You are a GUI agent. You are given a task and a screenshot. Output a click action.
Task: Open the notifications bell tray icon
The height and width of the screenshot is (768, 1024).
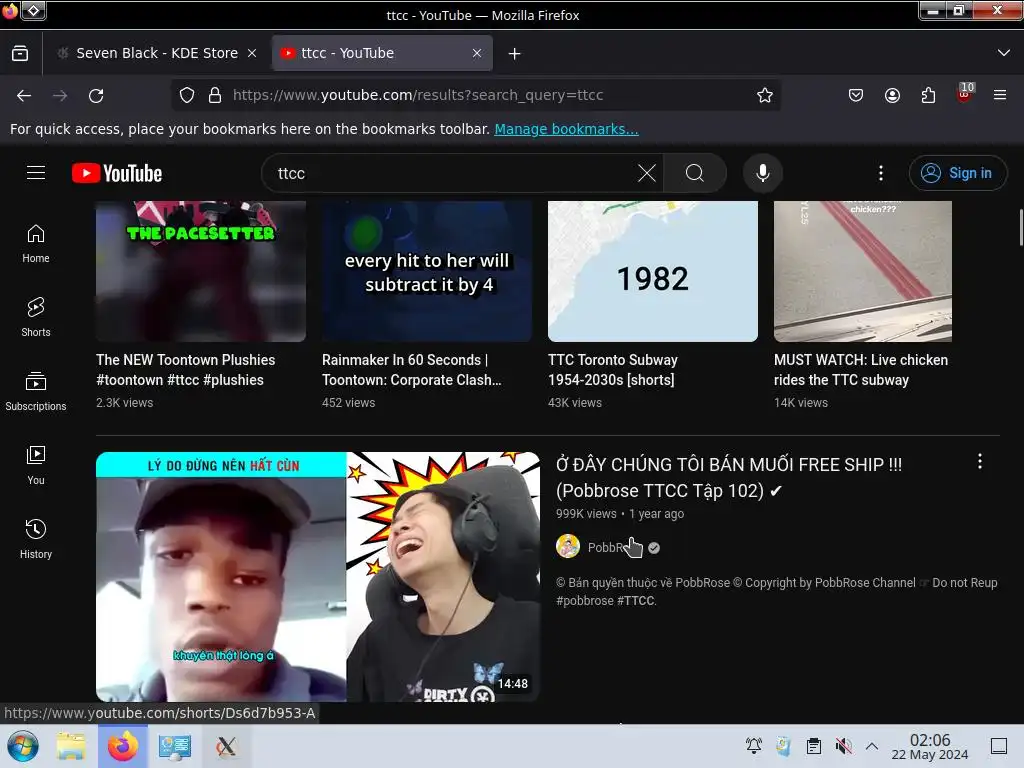pos(754,745)
